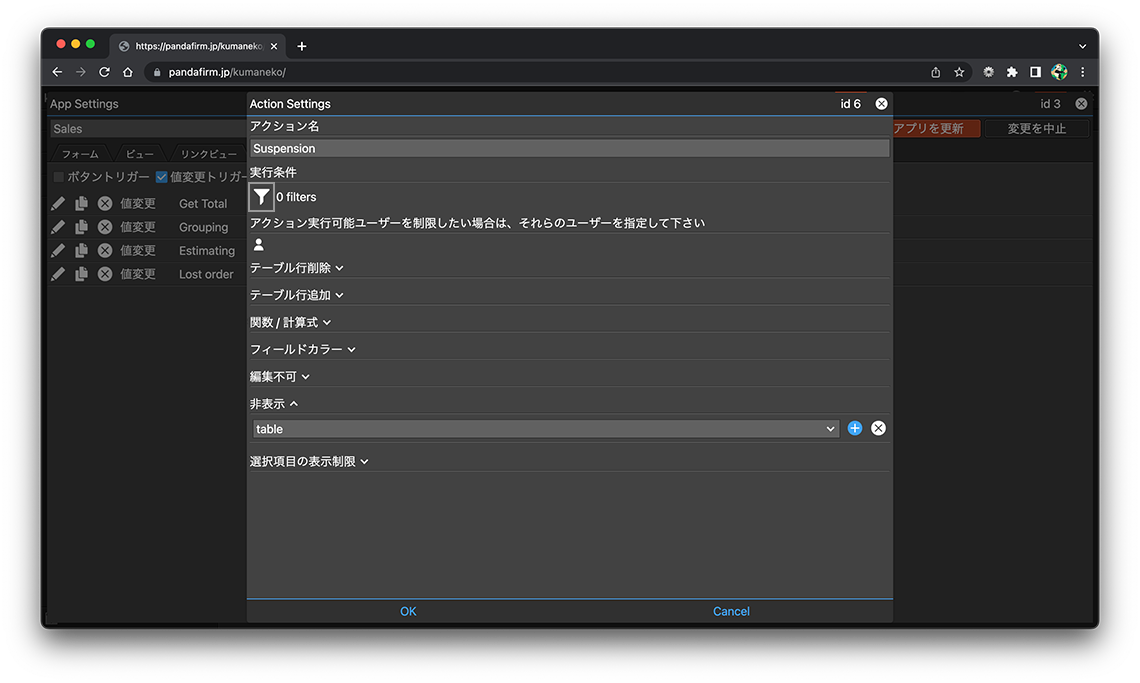
Task: Add another hidden field with plus icon
Action: pos(855,428)
